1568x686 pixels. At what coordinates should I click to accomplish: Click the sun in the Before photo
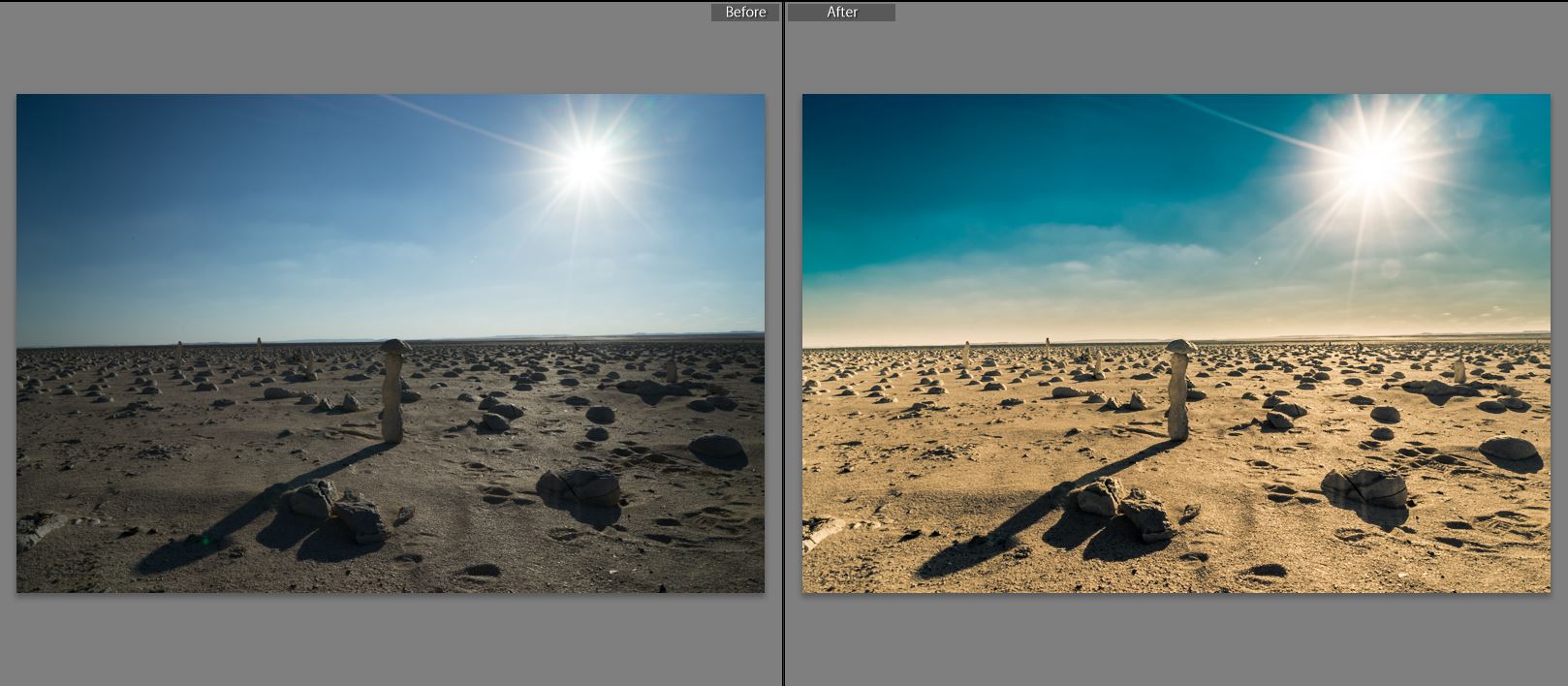586,162
